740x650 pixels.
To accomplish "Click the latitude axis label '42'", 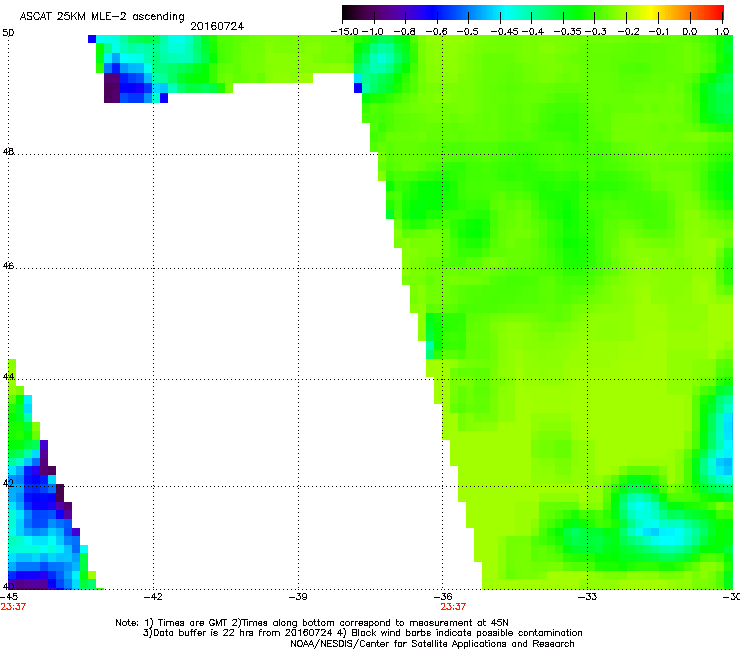I will pyautogui.click(x=8, y=483).
